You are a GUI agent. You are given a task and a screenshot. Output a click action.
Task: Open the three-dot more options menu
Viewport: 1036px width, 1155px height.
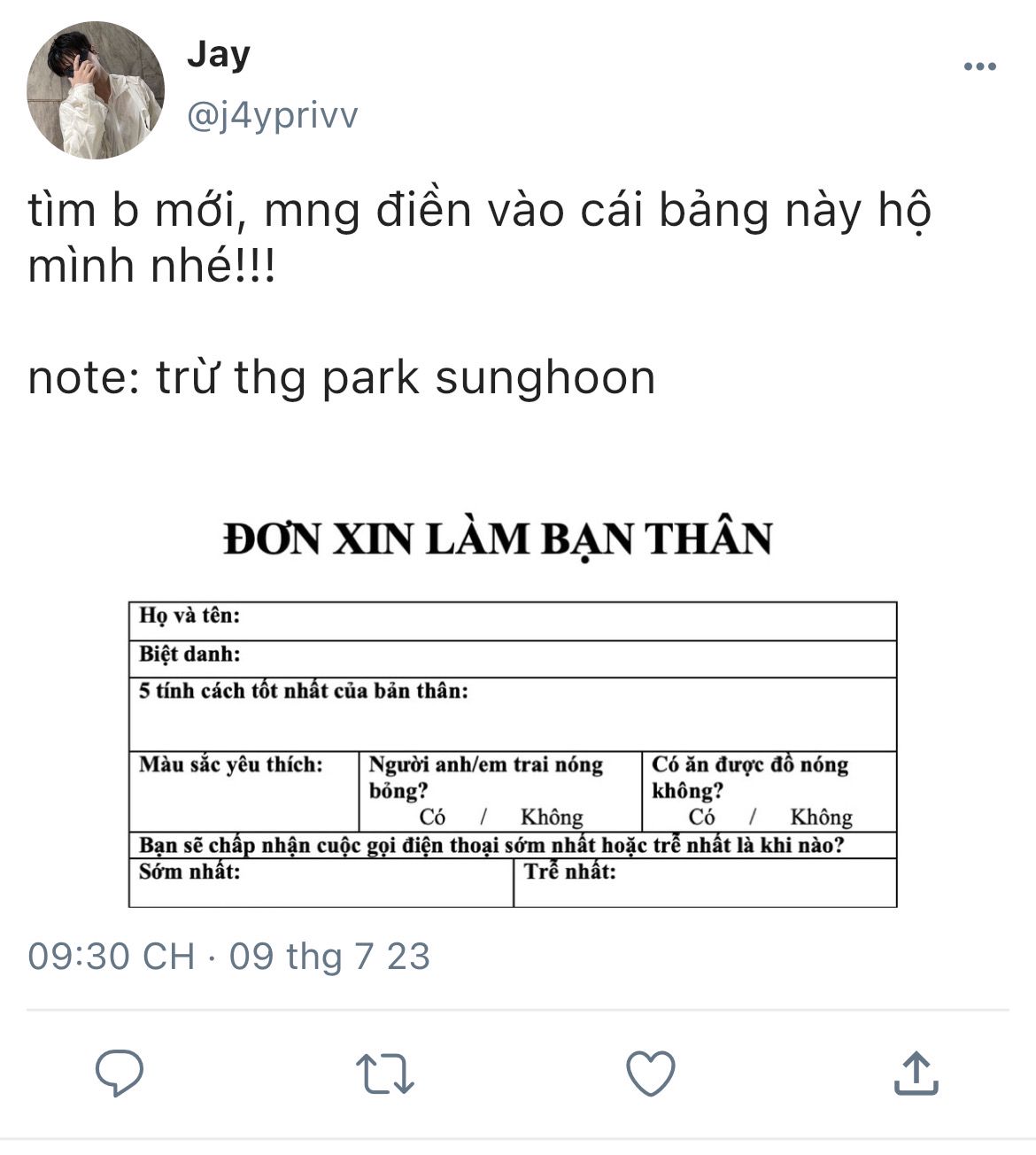point(979,66)
